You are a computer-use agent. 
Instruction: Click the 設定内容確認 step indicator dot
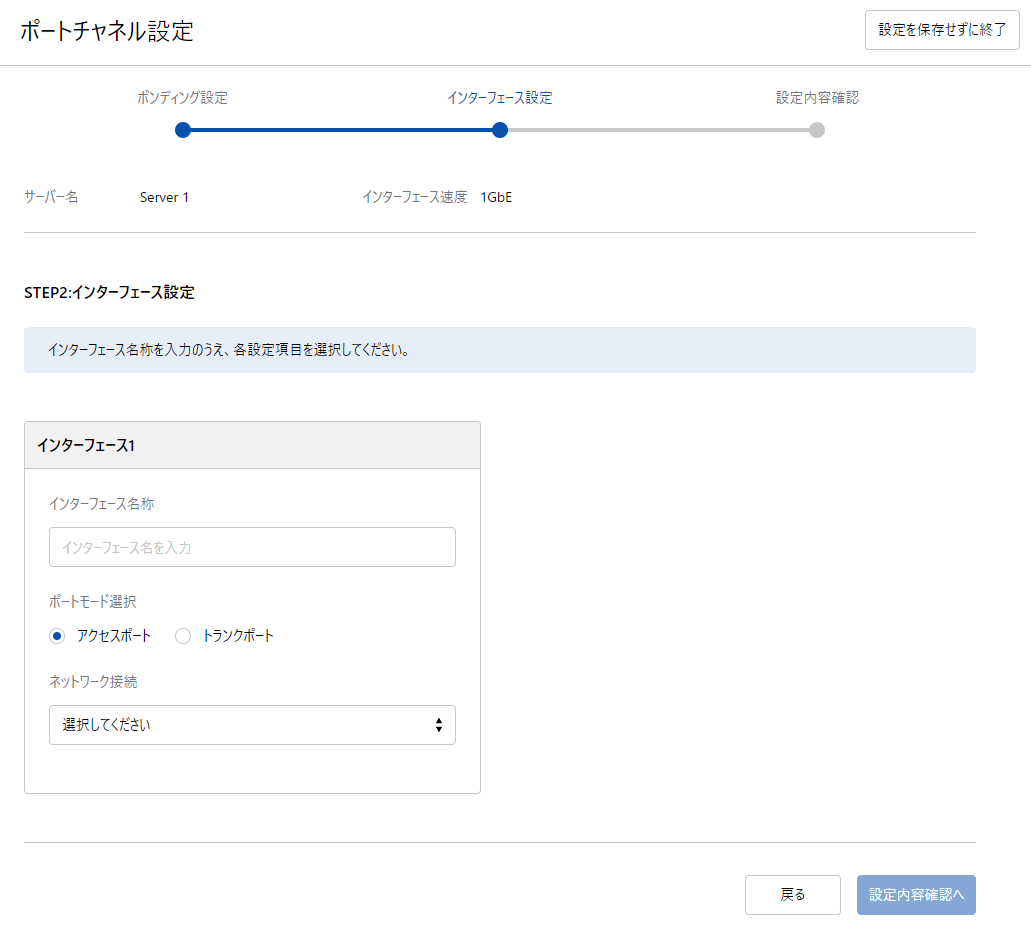(817, 130)
